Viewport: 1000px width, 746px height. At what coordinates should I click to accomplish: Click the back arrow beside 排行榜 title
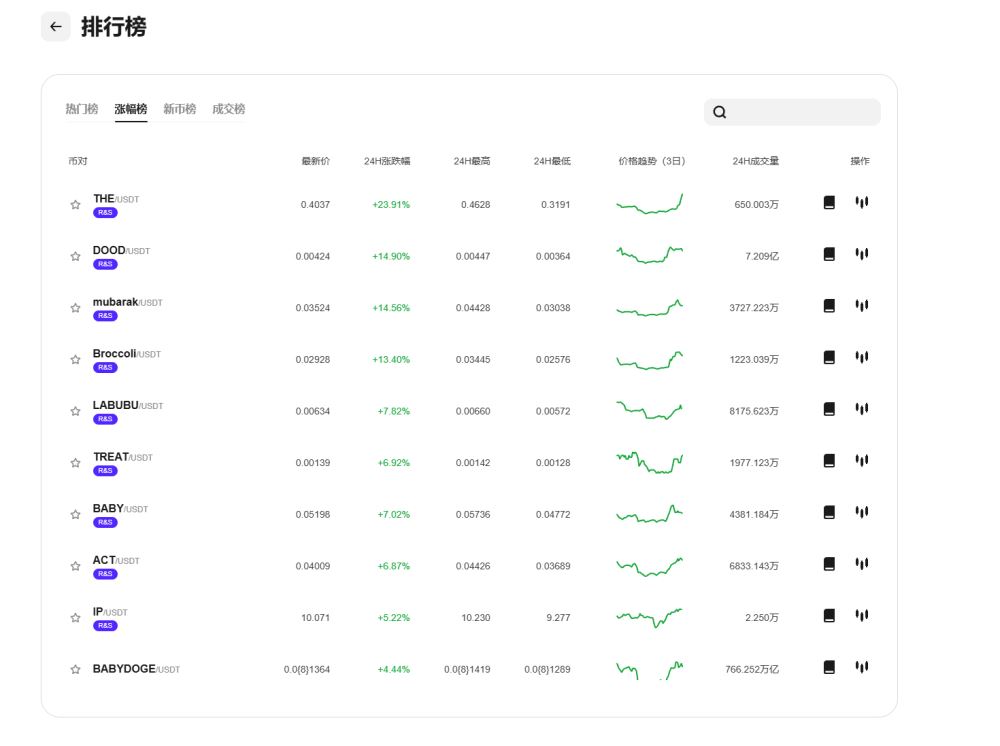pos(56,26)
